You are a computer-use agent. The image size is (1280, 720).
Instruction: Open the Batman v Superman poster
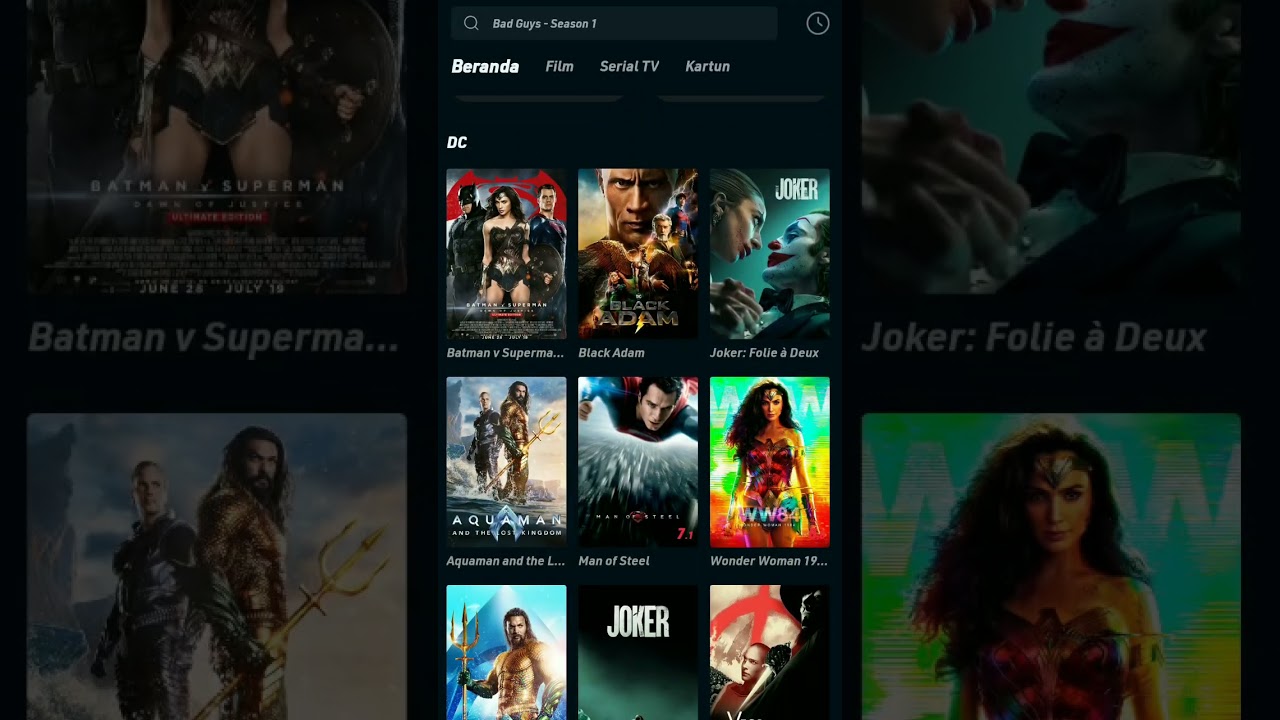coord(506,254)
